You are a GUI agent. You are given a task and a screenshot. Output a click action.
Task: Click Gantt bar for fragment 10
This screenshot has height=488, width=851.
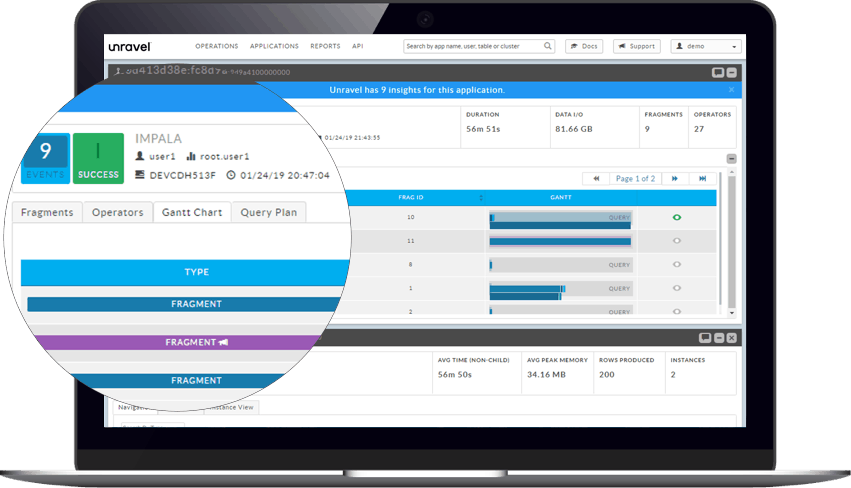tap(561, 221)
